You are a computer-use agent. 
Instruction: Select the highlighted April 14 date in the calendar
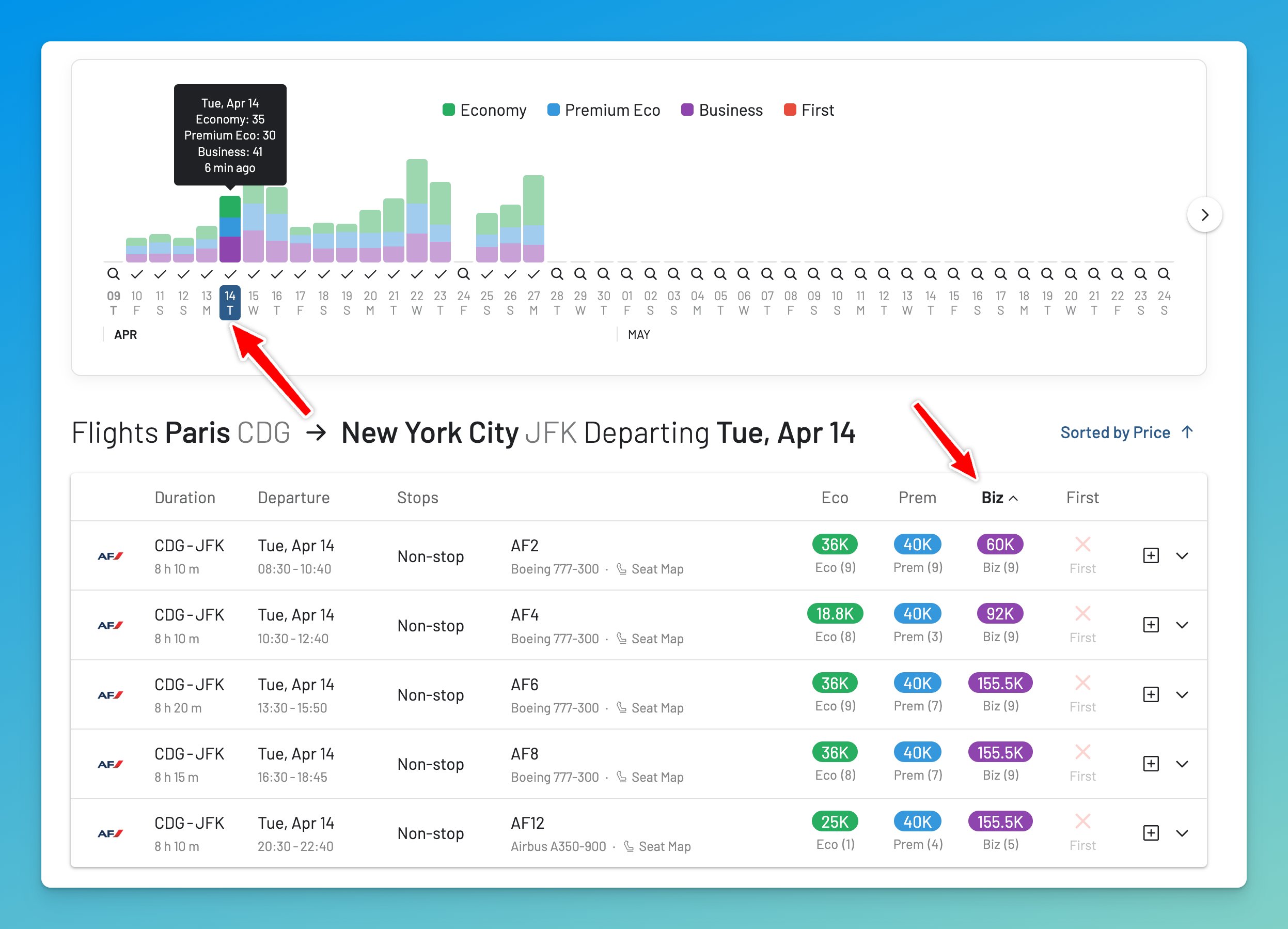pyautogui.click(x=229, y=302)
